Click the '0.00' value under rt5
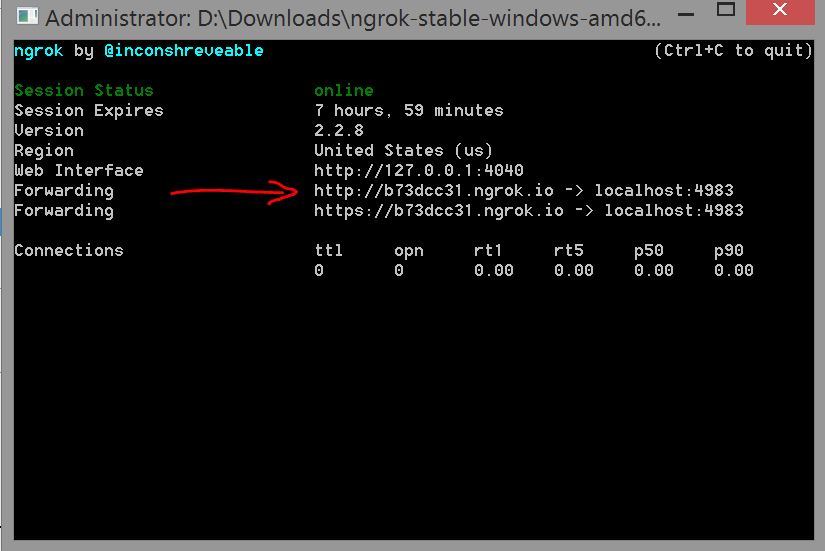The width and height of the screenshot is (825, 551). [574, 271]
